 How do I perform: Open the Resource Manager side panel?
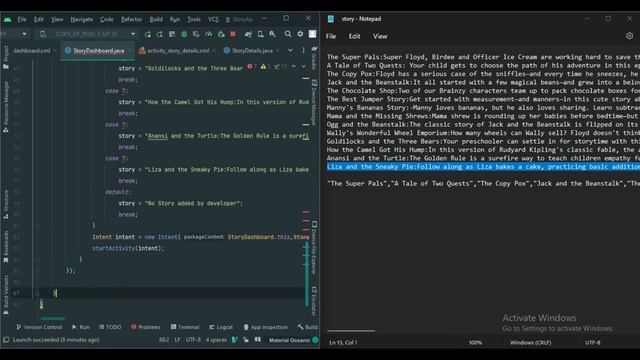(6, 107)
